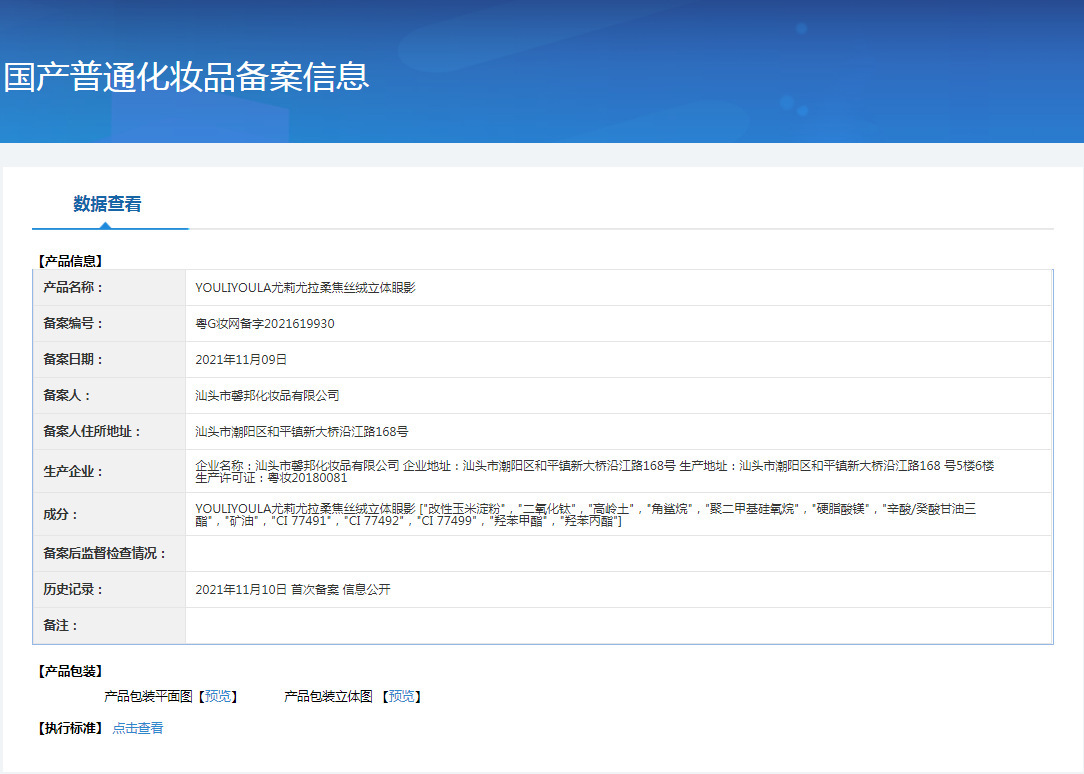1084x774 pixels.
Task: Click the 执行标准 label
Action: pos(71,728)
